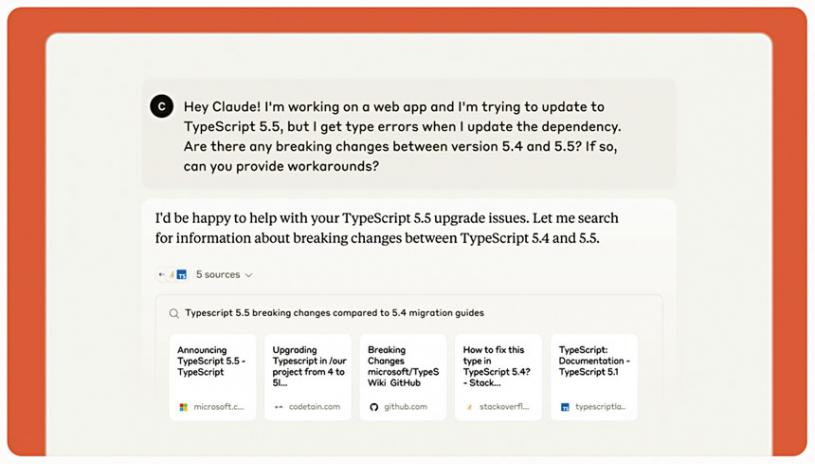The image size is (815, 464).
Task: Click the codetain.com favicon
Action: tap(279, 407)
